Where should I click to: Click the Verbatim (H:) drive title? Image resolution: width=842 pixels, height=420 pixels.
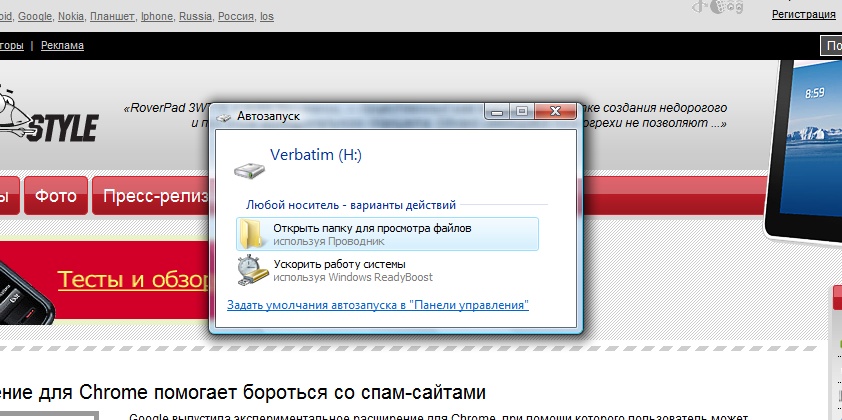(x=316, y=155)
